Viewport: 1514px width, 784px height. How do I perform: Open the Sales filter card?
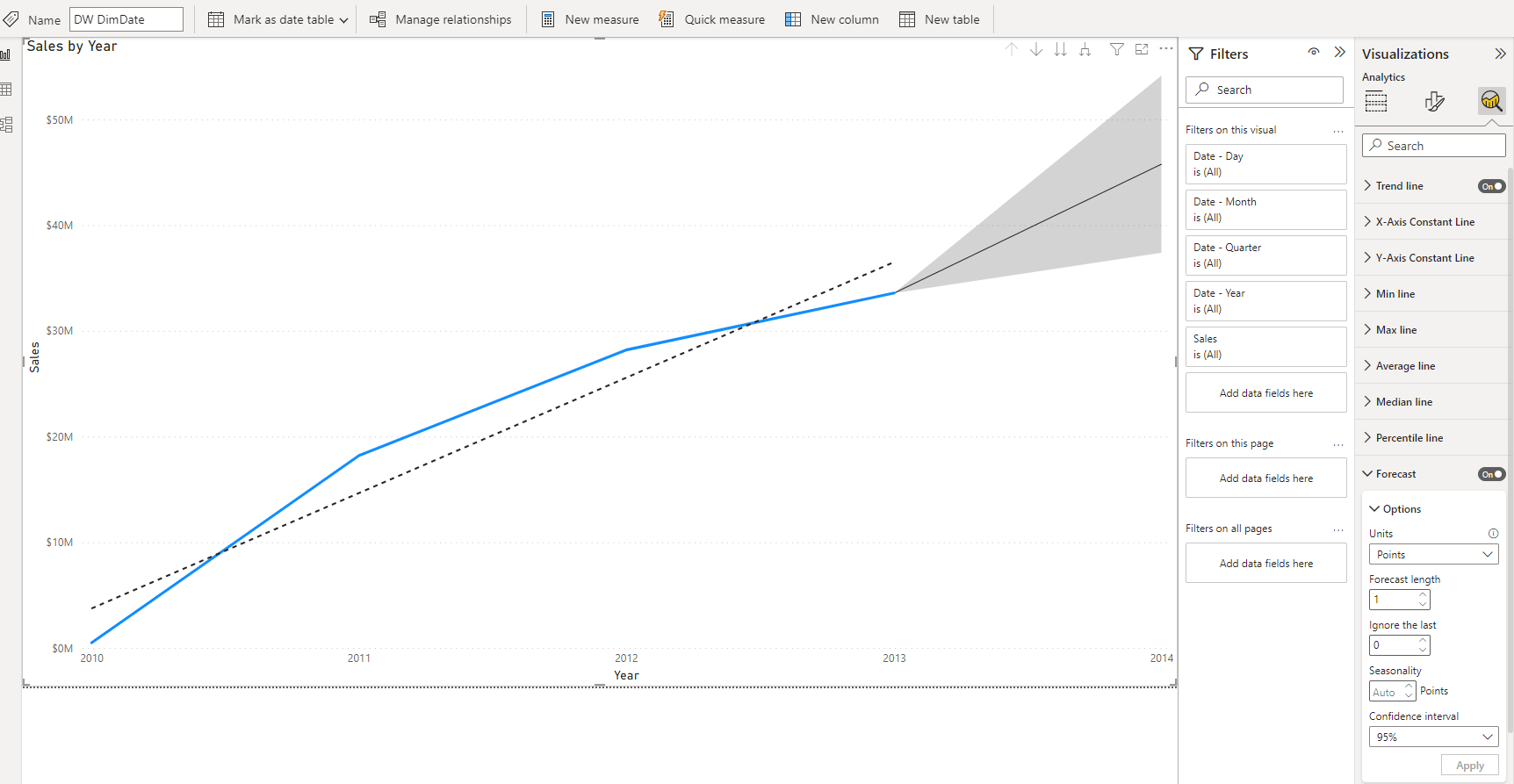tap(1265, 347)
